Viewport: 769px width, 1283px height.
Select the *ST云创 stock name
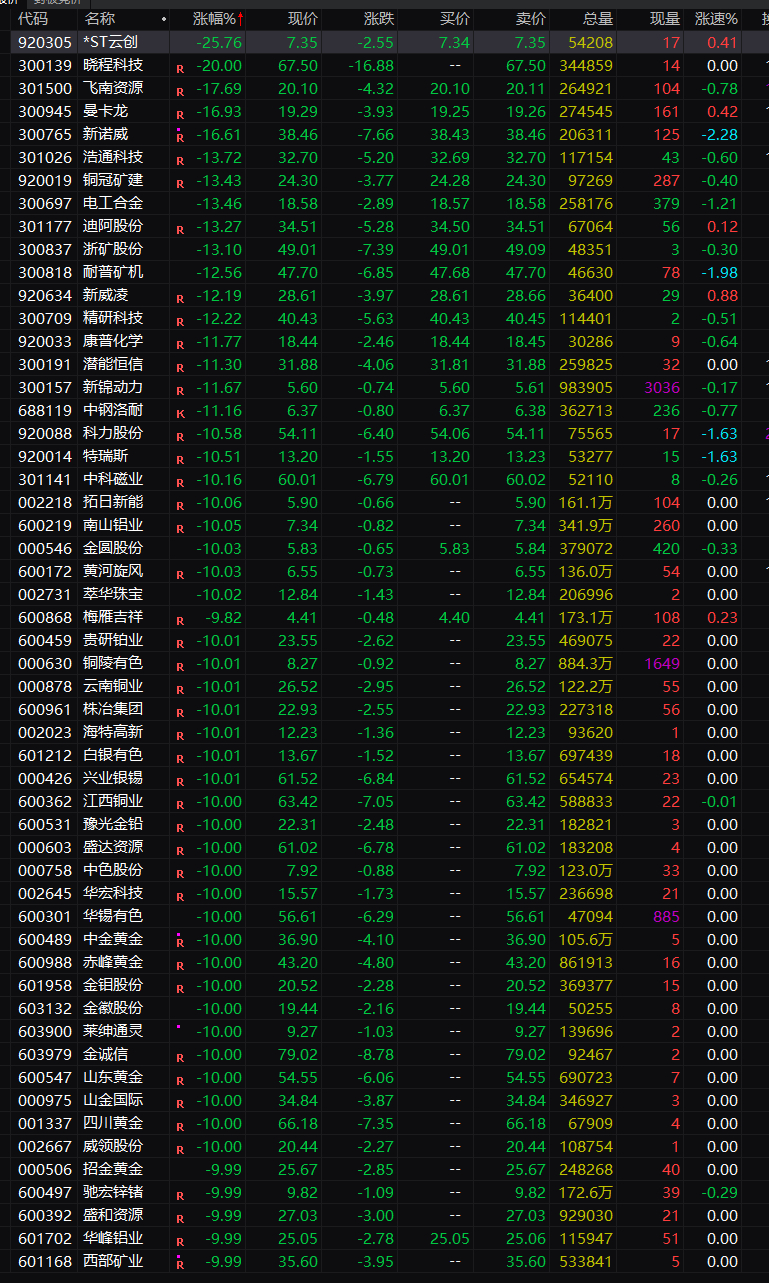click(x=110, y=42)
